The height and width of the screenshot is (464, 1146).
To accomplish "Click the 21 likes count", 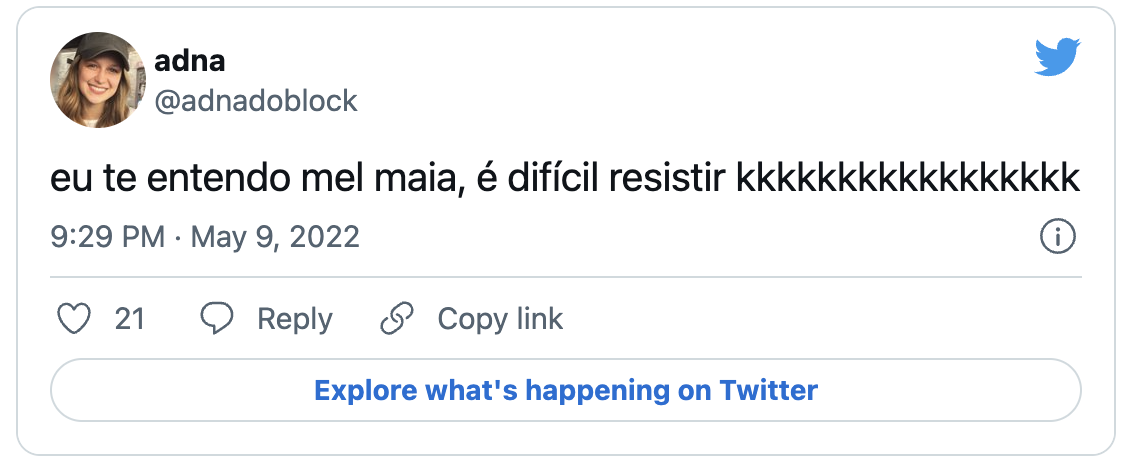I will [130, 319].
